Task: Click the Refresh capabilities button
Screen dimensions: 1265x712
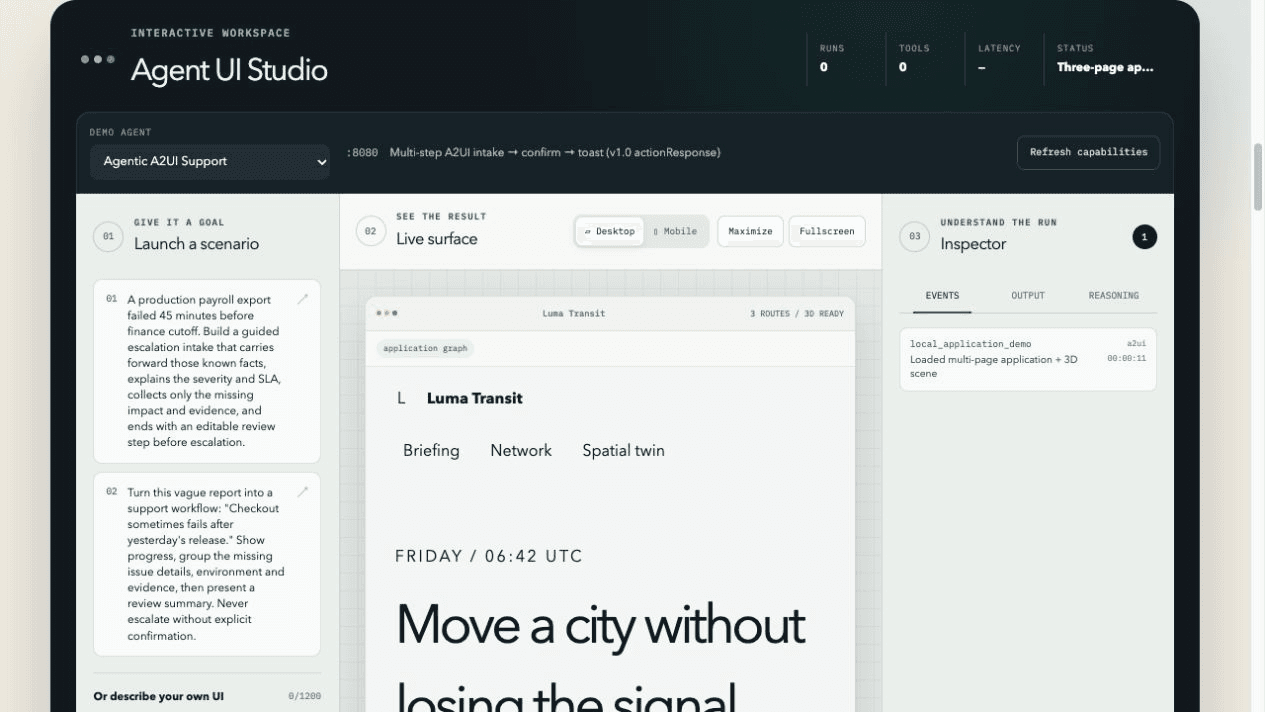Action: pos(1089,152)
